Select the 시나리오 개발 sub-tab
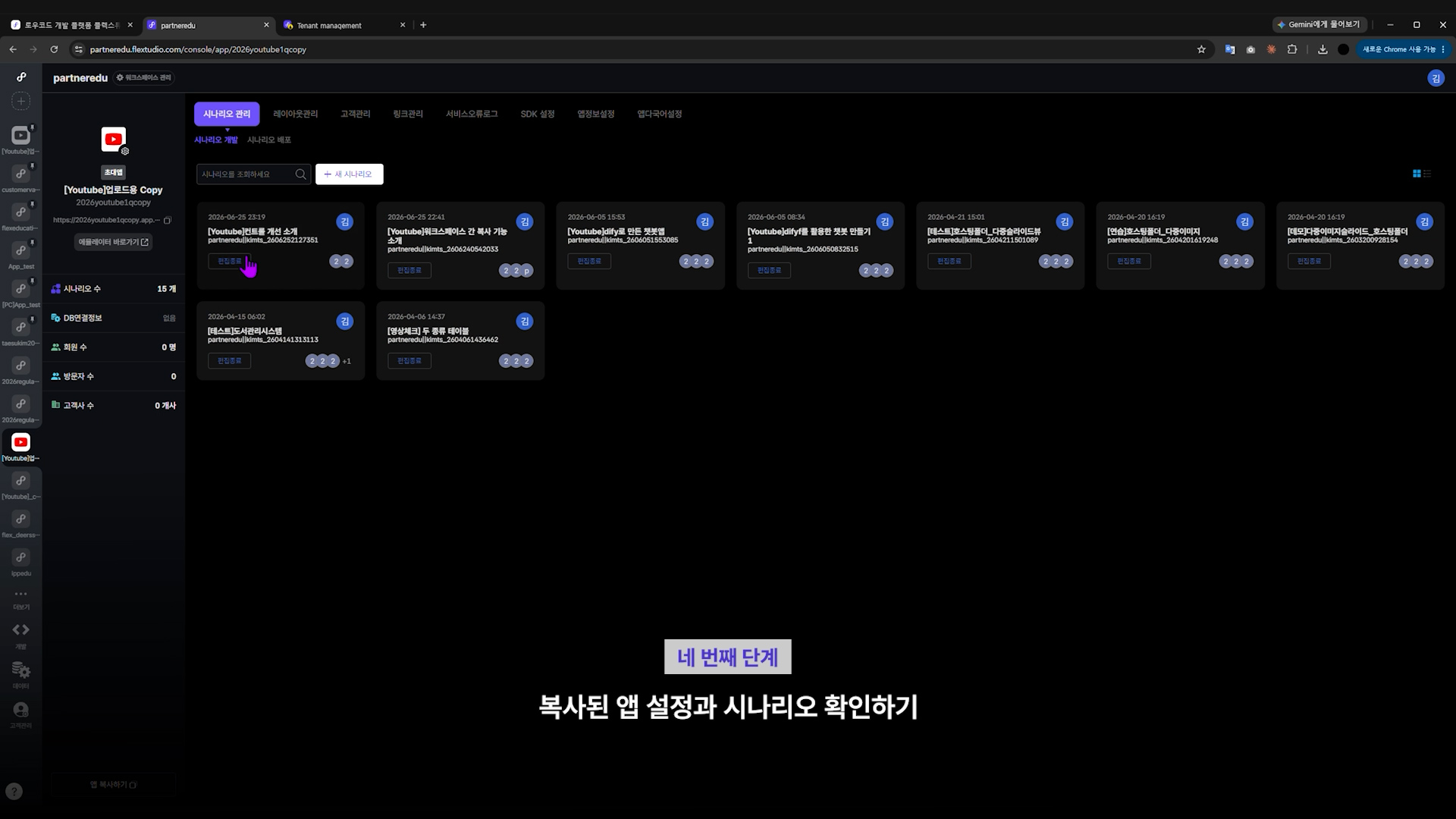The image size is (1456, 819). coord(216,140)
